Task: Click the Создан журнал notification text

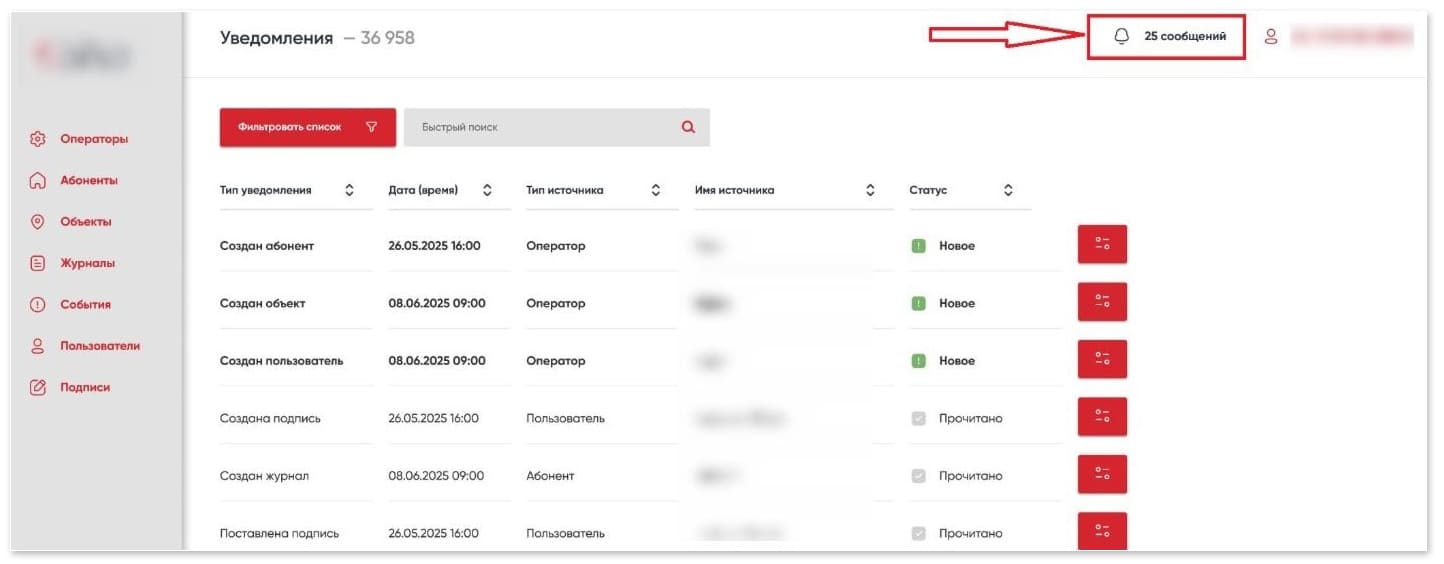Action: [264, 476]
